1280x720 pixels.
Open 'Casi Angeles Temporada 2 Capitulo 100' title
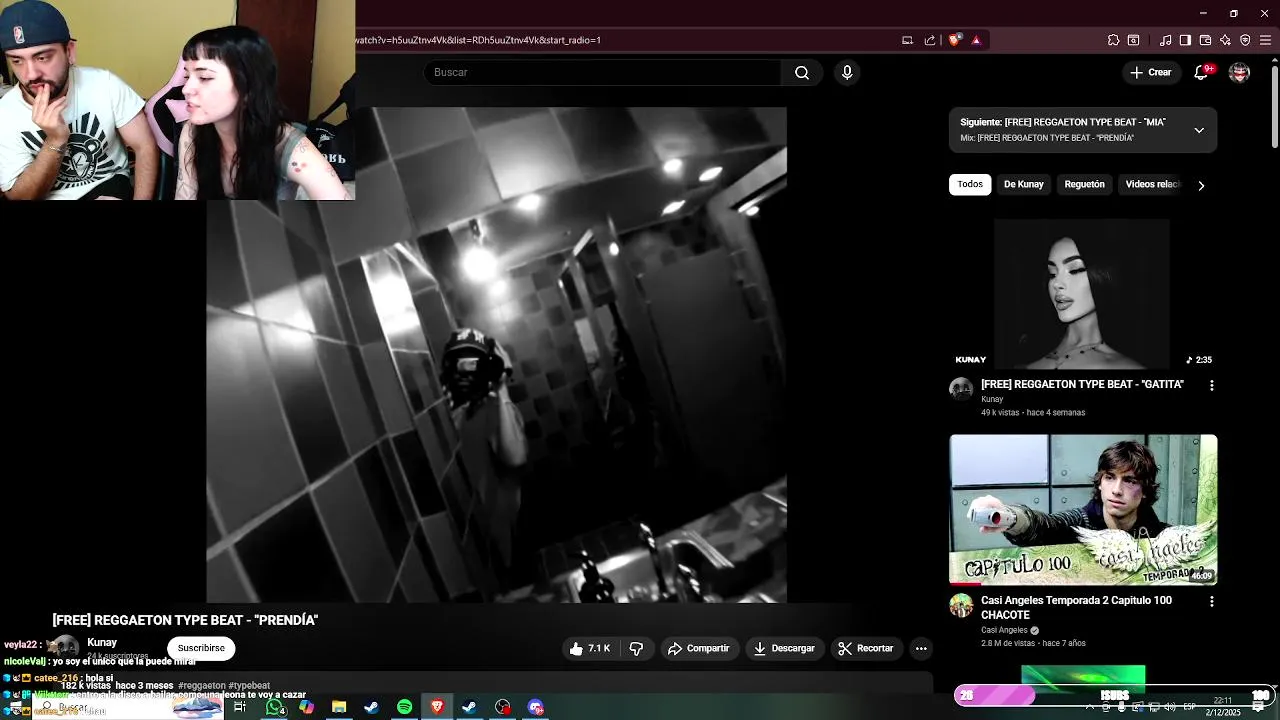tap(1076, 607)
